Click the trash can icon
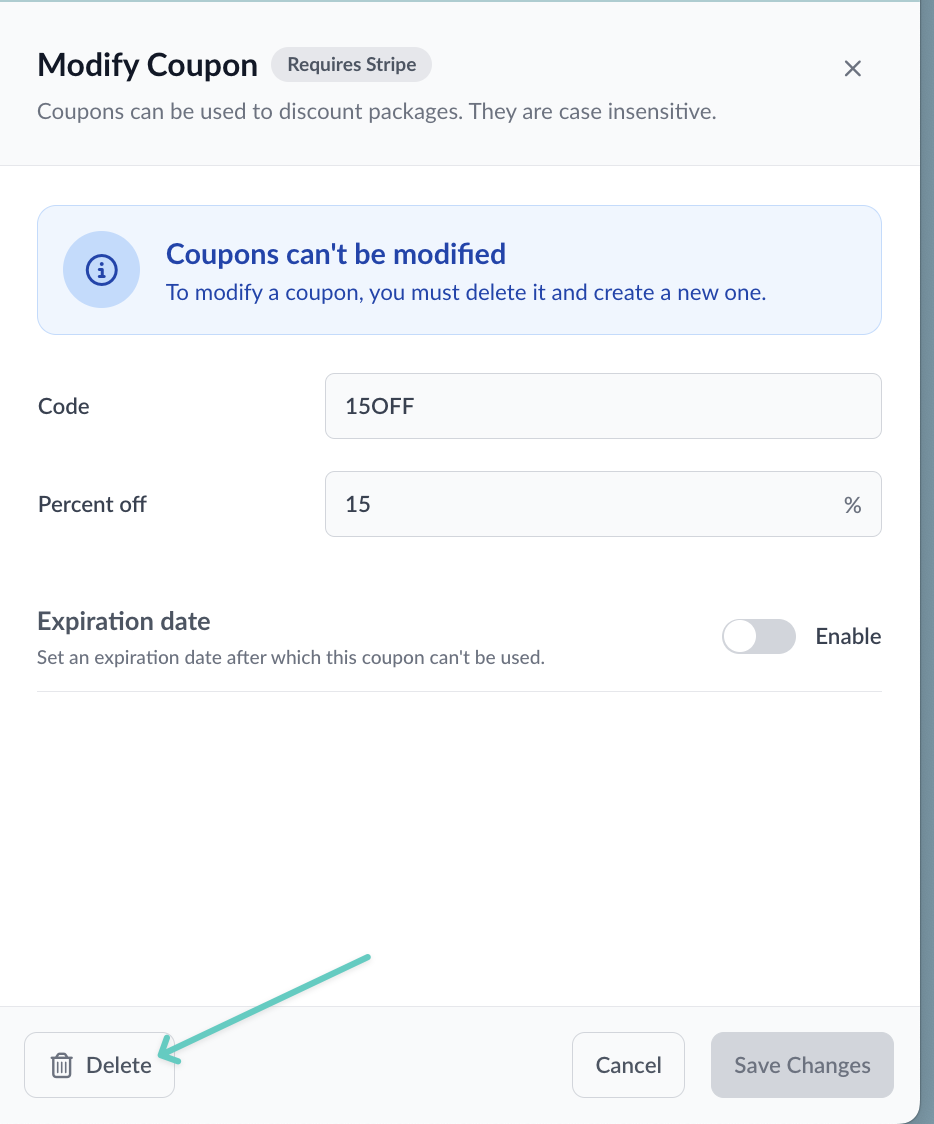 (62, 1066)
